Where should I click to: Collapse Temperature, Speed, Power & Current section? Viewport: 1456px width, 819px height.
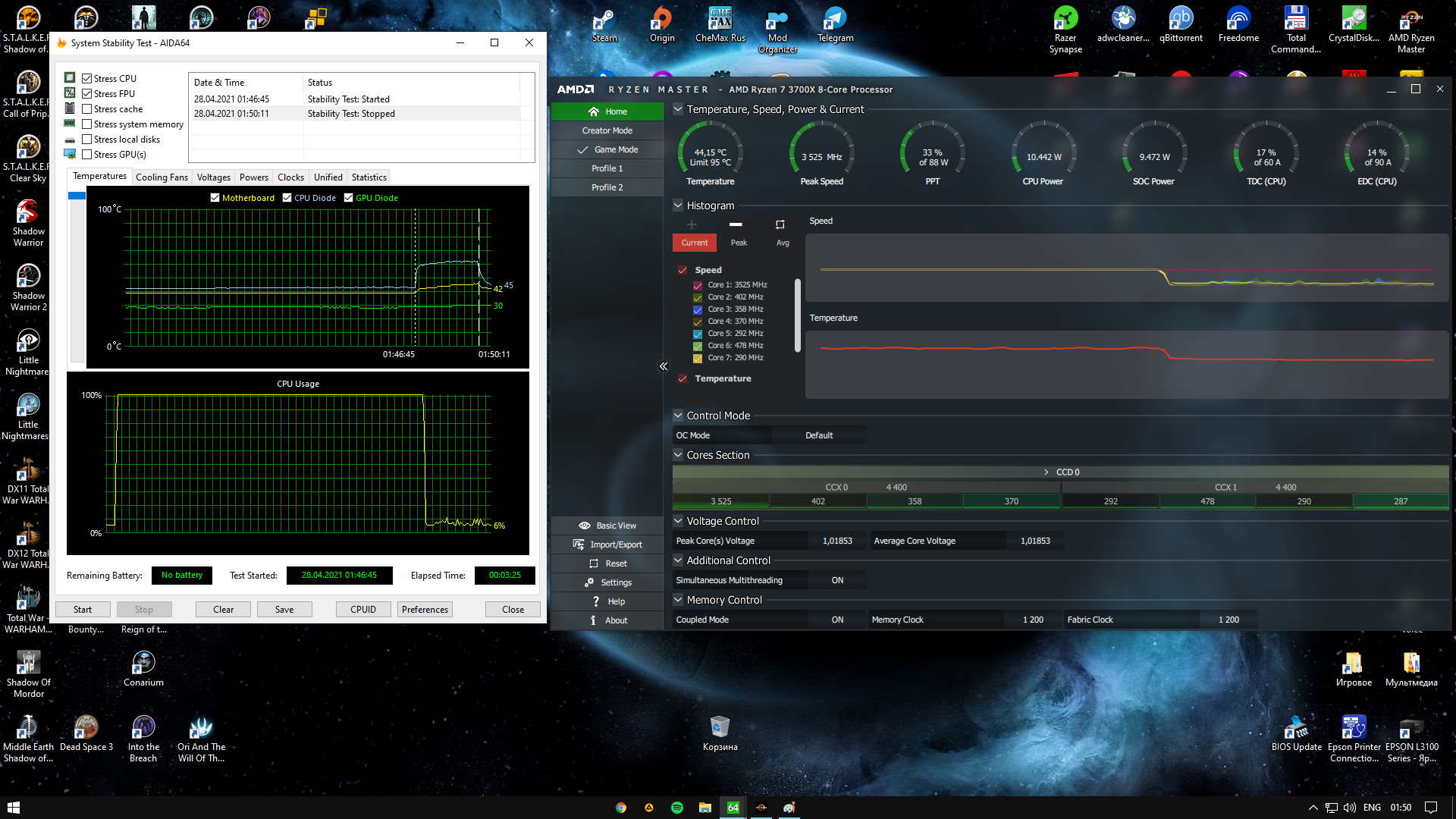pyautogui.click(x=678, y=109)
